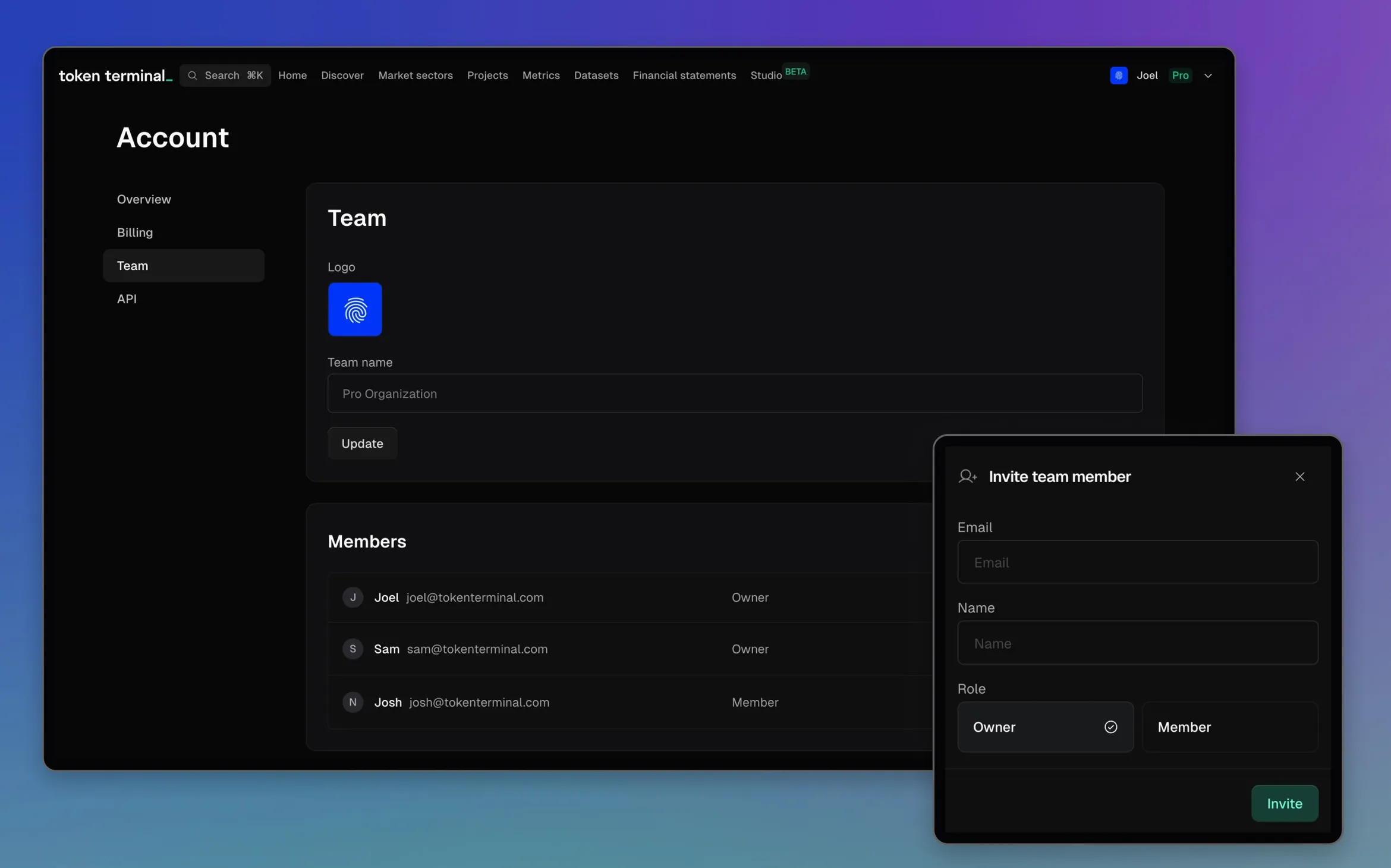Image resolution: width=1391 pixels, height=868 pixels.
Task: Open the Home nav item
Action: [292, 76]
